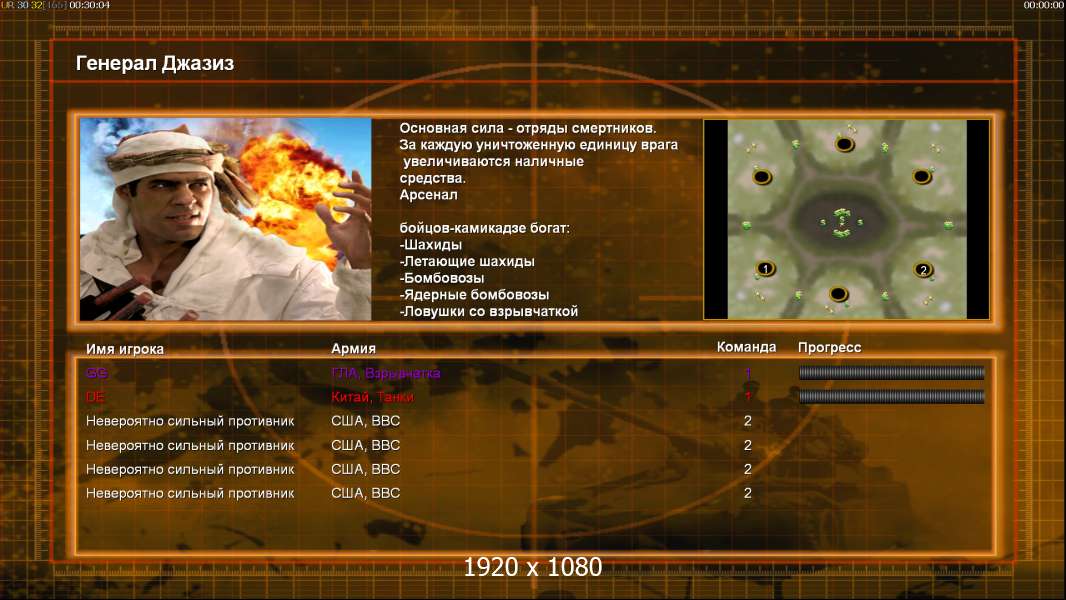Click start position marker 2 on map
The width and height of the screenshot is (1066, 600).
tap(923, 270)
